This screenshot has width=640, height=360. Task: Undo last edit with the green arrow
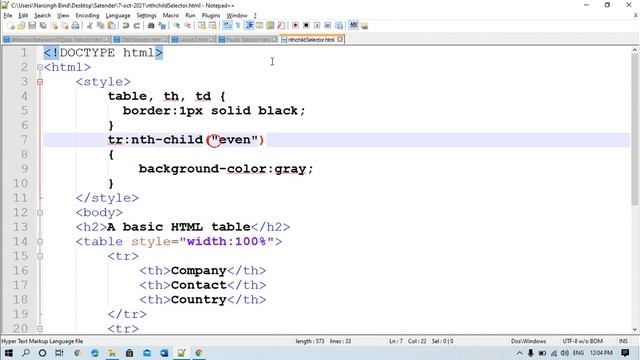point(126,26)
